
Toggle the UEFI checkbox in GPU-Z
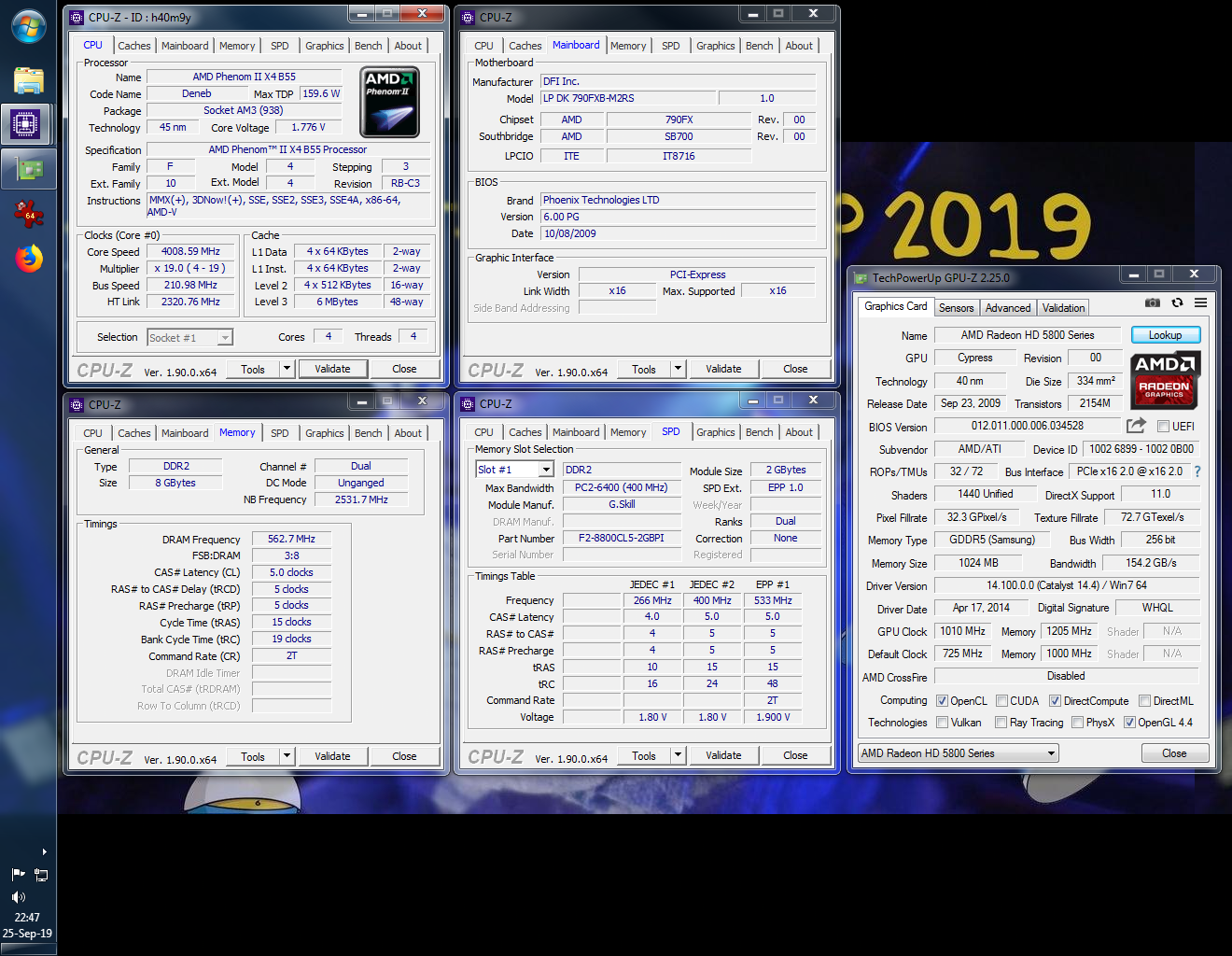1163,427
